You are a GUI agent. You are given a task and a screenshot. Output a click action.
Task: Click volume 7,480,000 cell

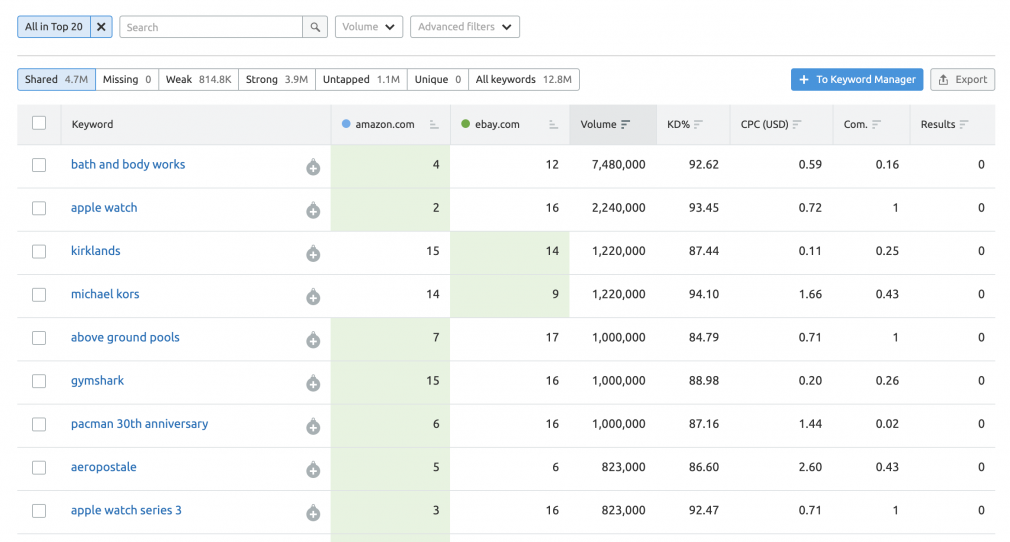point(618,164)
